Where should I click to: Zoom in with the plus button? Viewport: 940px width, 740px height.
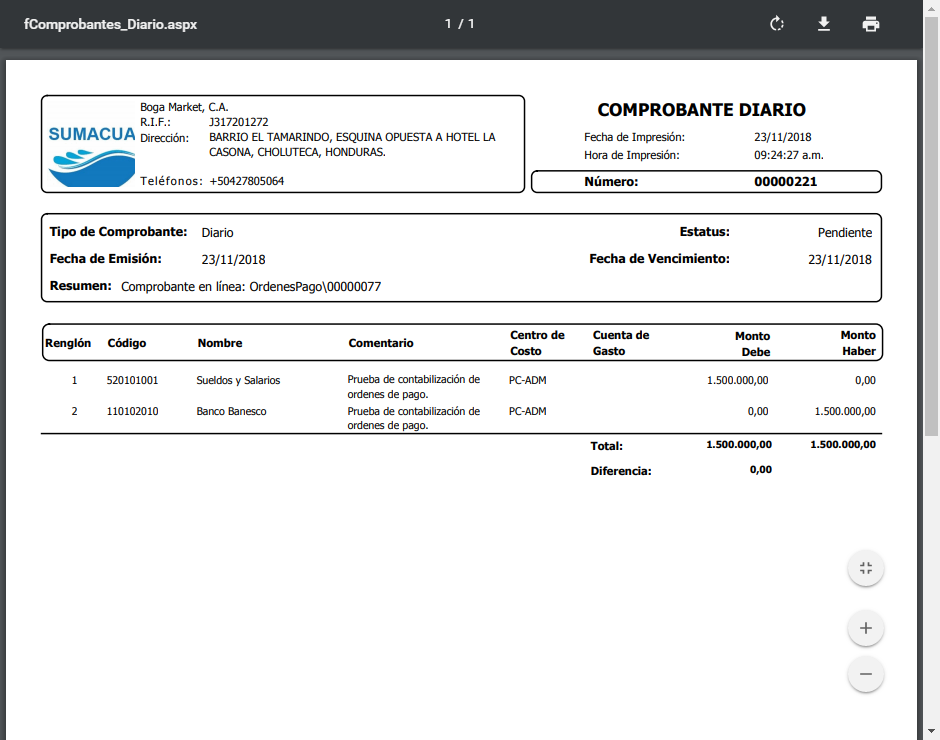(x=866, y=629)
